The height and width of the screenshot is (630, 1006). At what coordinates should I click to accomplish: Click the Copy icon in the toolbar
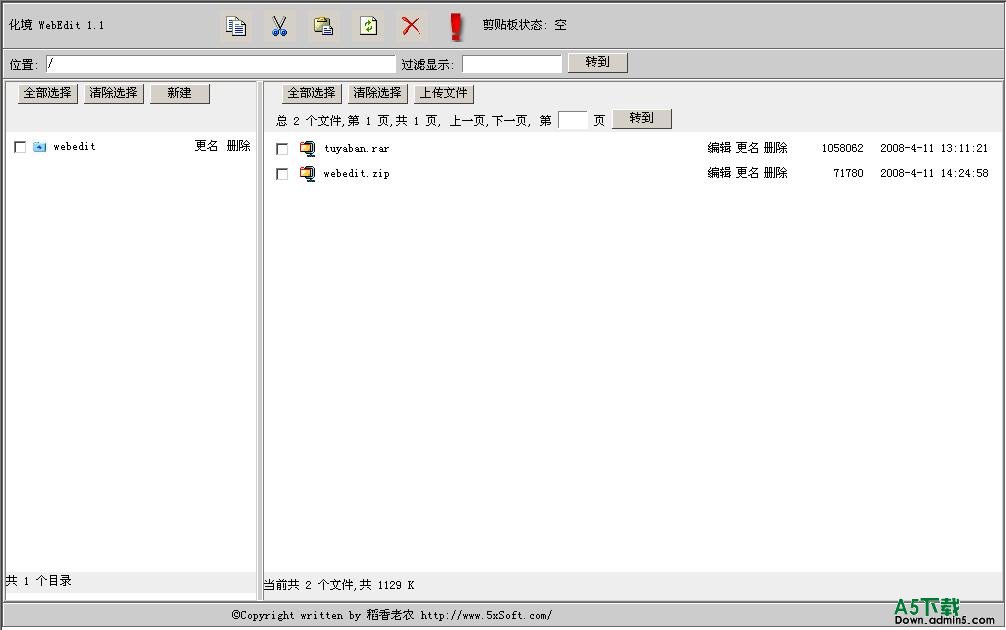pos(236,26)
